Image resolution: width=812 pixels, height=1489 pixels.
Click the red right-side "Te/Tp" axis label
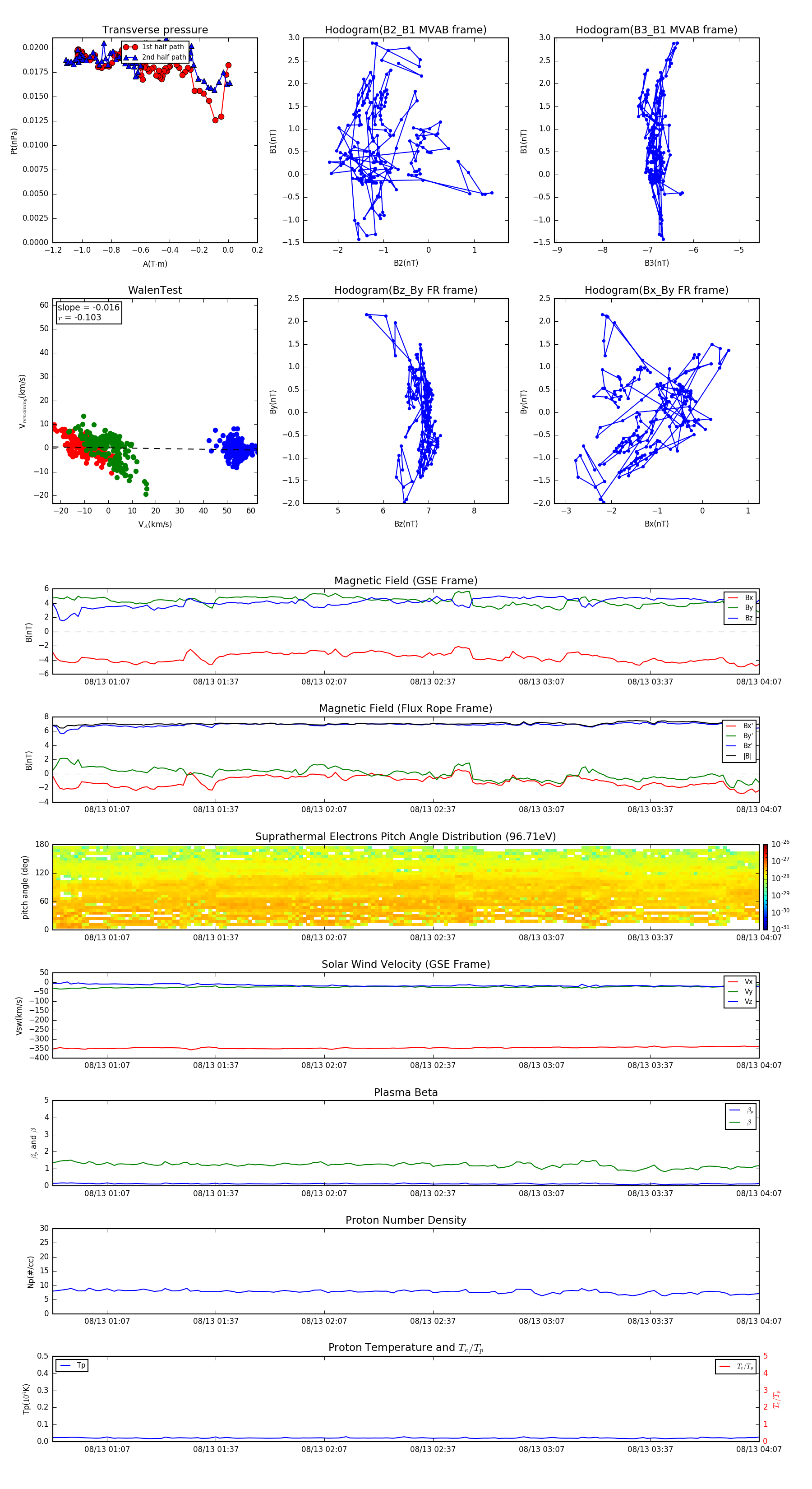777,1399
